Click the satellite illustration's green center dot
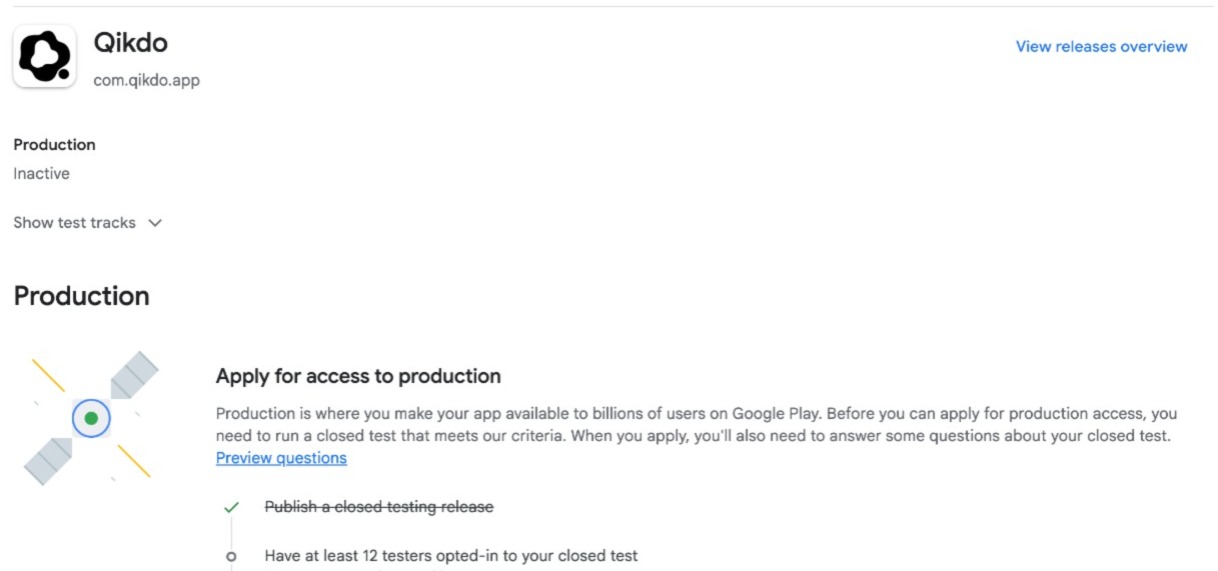This screenshot has width=1218, height=571. (x=91, y=418)
